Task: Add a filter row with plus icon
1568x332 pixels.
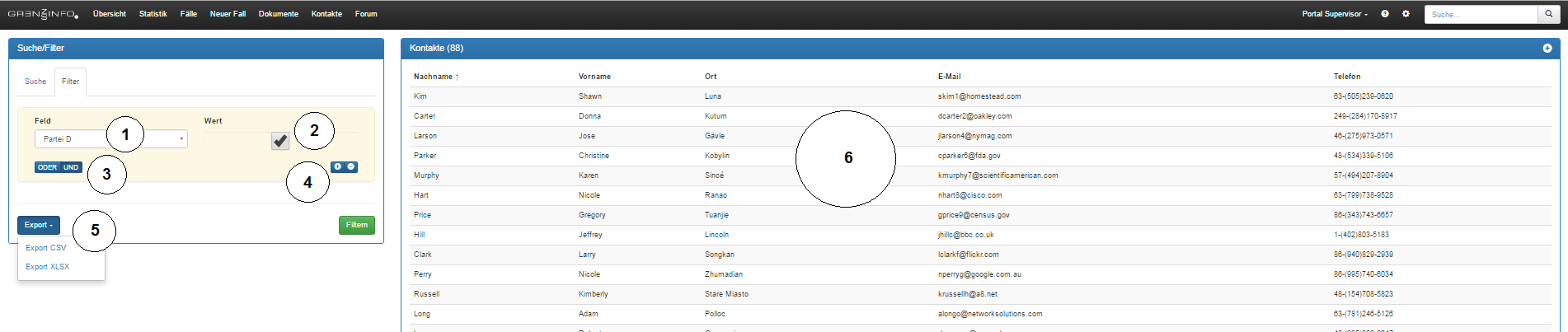Action: [338, 167]
